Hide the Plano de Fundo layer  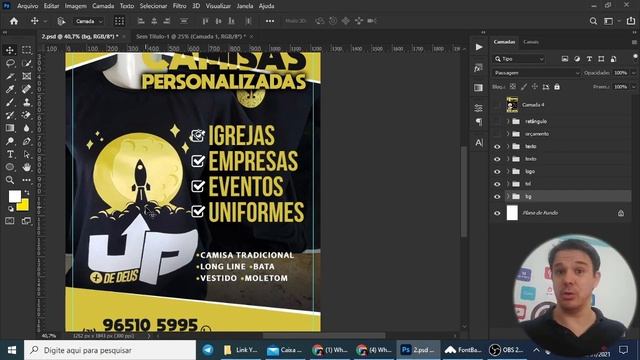click(x=497, y=213)
